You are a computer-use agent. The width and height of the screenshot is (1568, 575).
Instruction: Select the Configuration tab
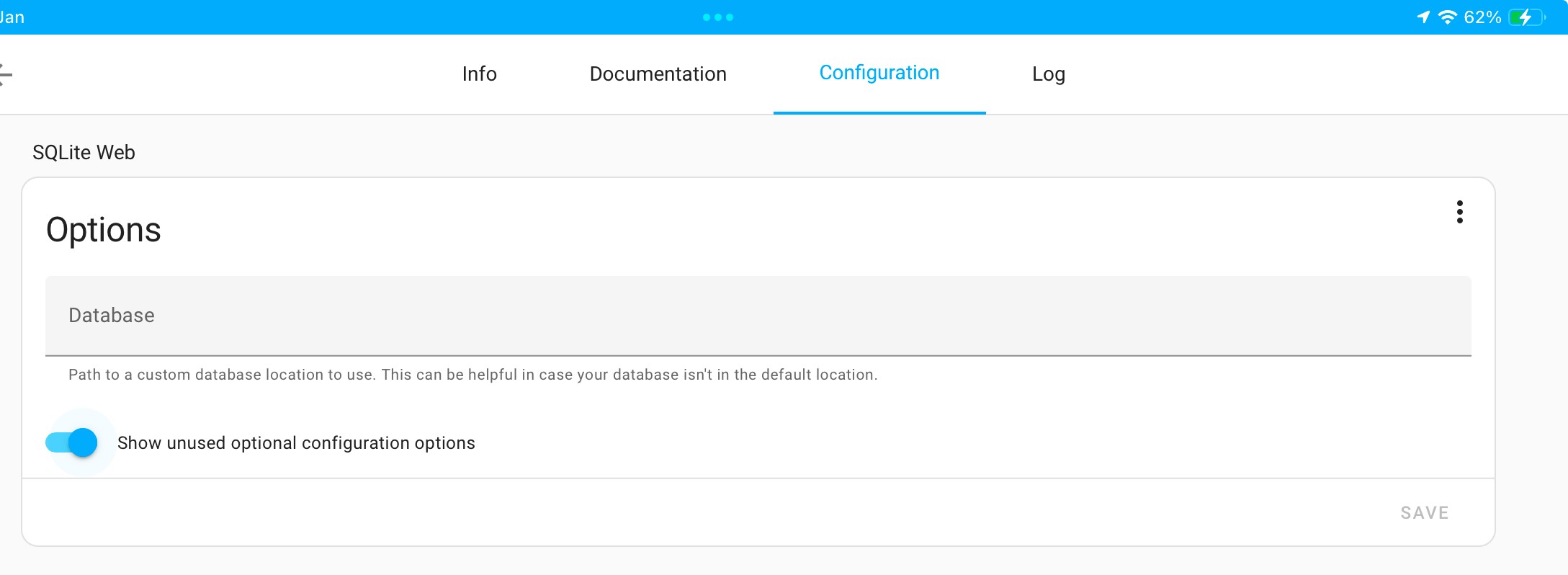click(879, 73)
